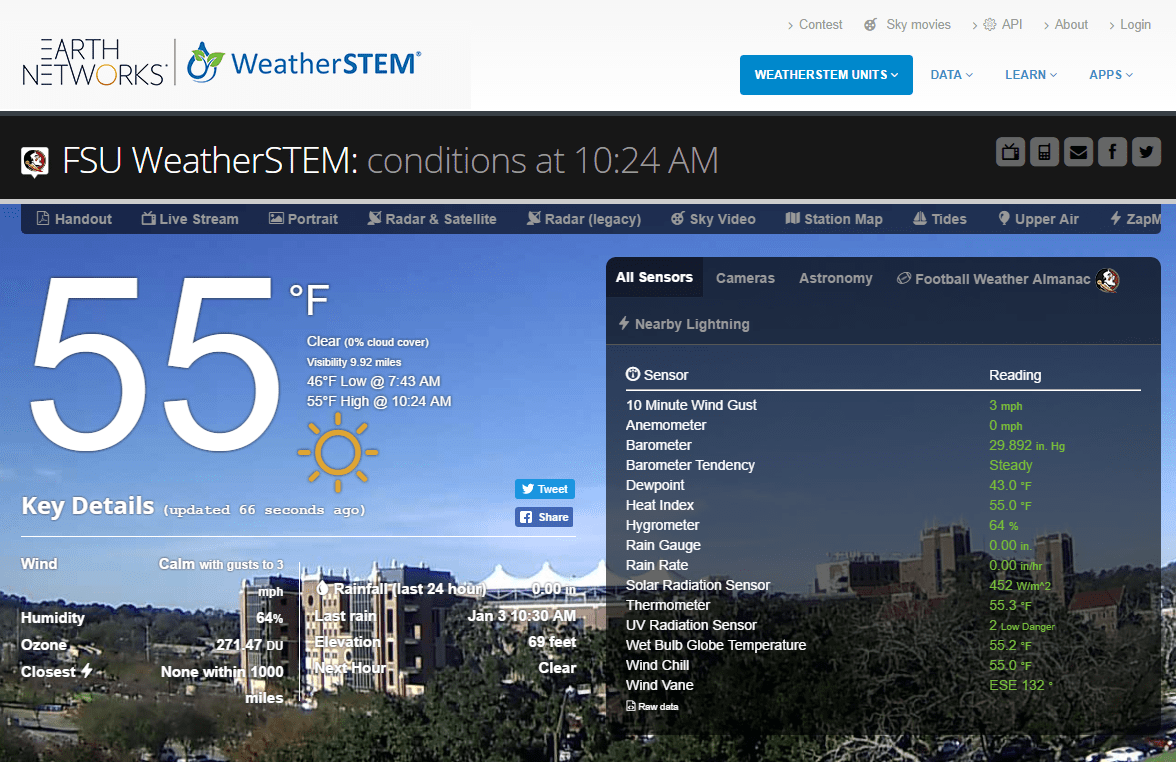Click the ESE 132 wind vane reading
Viewport: 1176px width, 762px height.
(x=1021, y=686)
